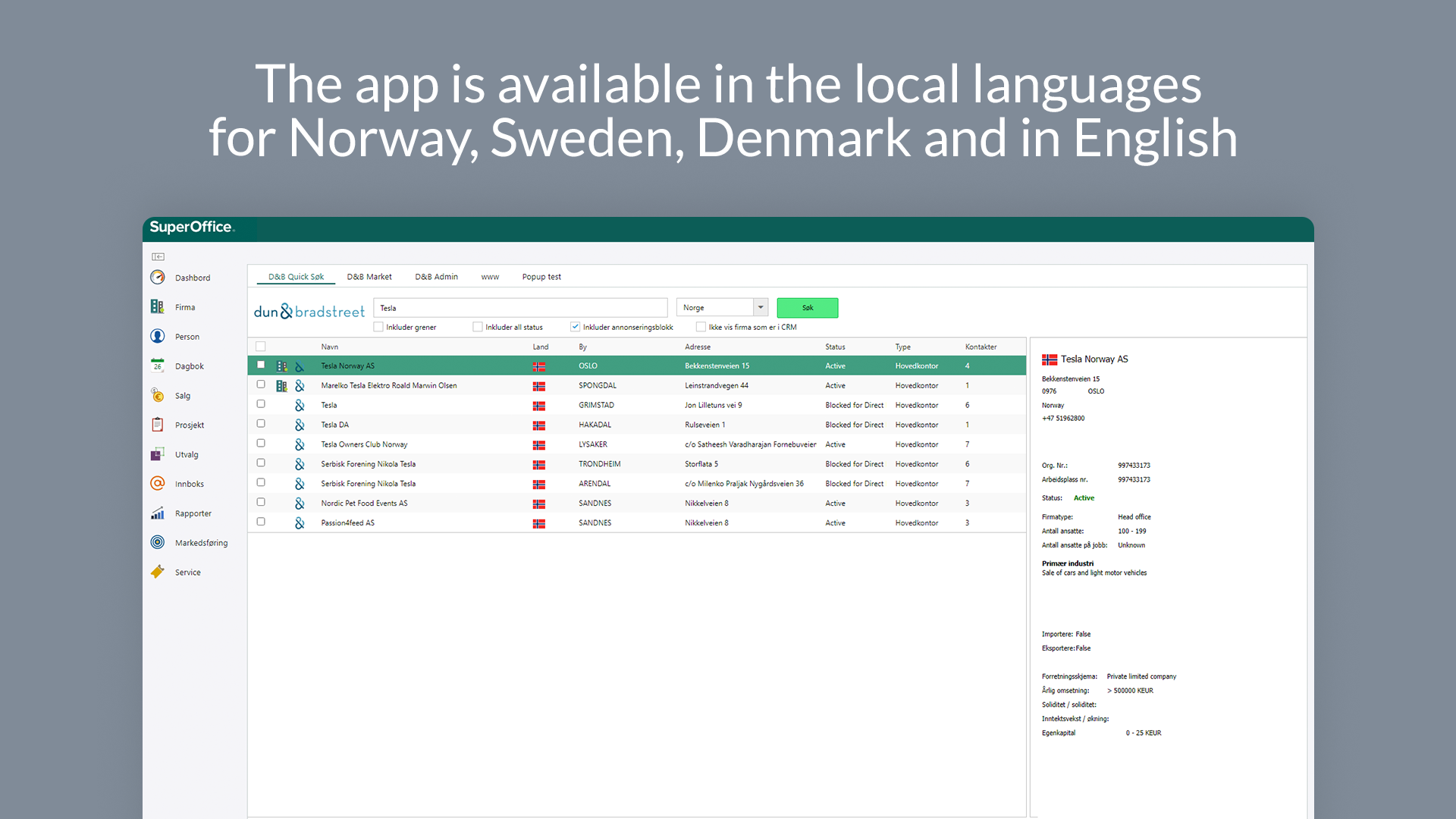Click Norwegian flag in details panel header

tap(1050, 359)
